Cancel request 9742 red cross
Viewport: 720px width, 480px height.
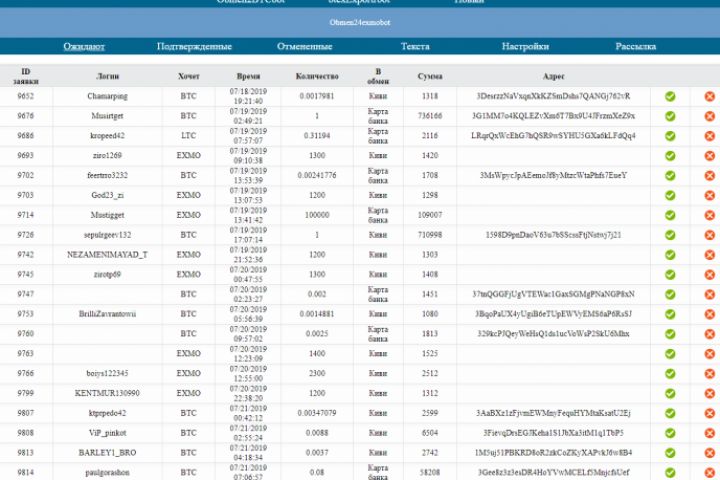pos(709,254)
